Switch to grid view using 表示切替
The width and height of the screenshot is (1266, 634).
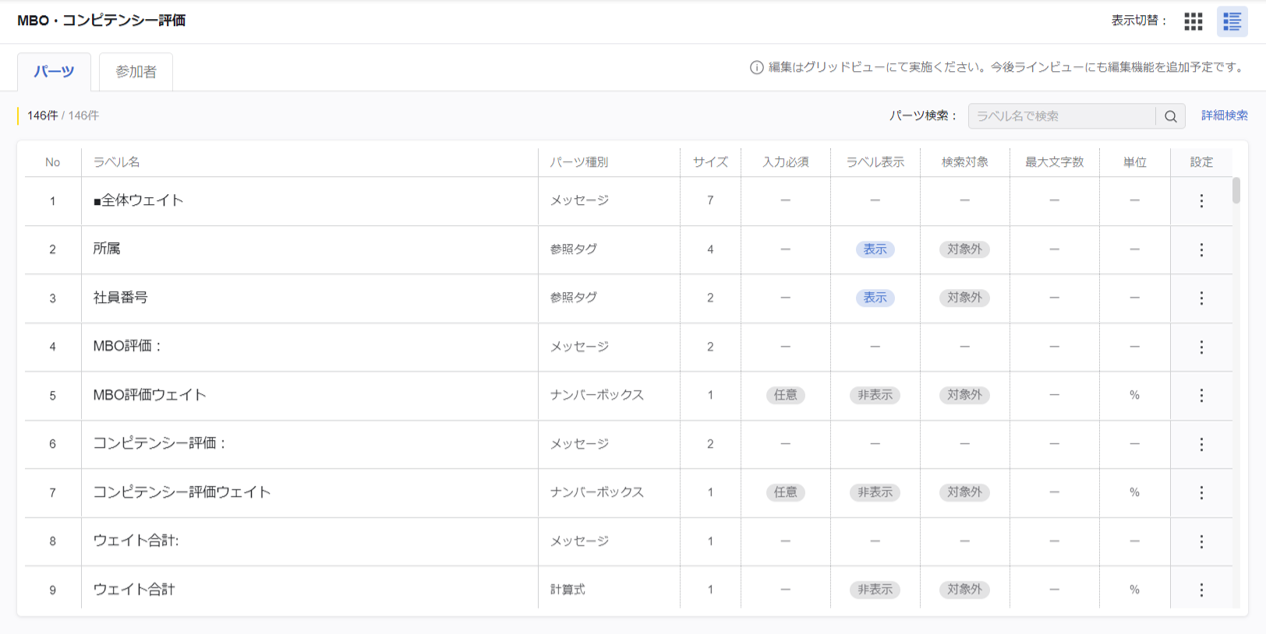[1193, 21]
